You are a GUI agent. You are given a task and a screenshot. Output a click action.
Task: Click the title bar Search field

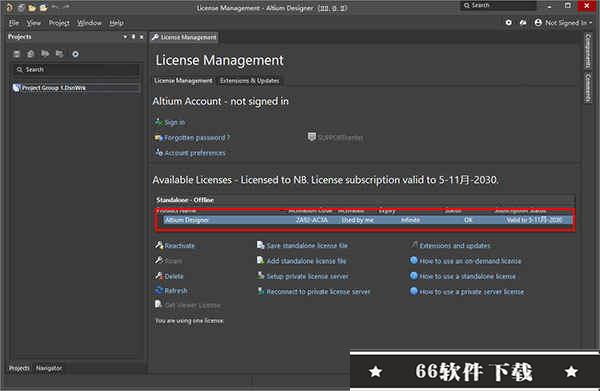pos(498,5)
